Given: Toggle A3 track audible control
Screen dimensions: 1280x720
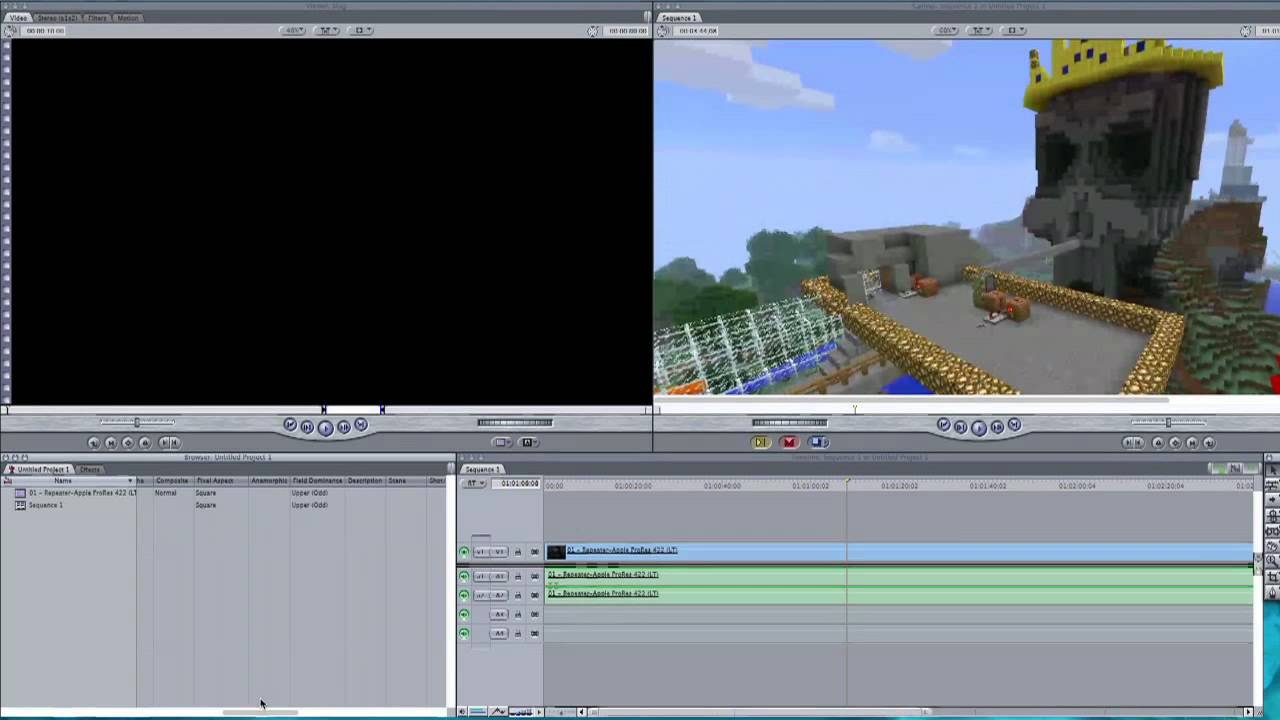Looking at the screenshot, I should click(x=463, y=614).
